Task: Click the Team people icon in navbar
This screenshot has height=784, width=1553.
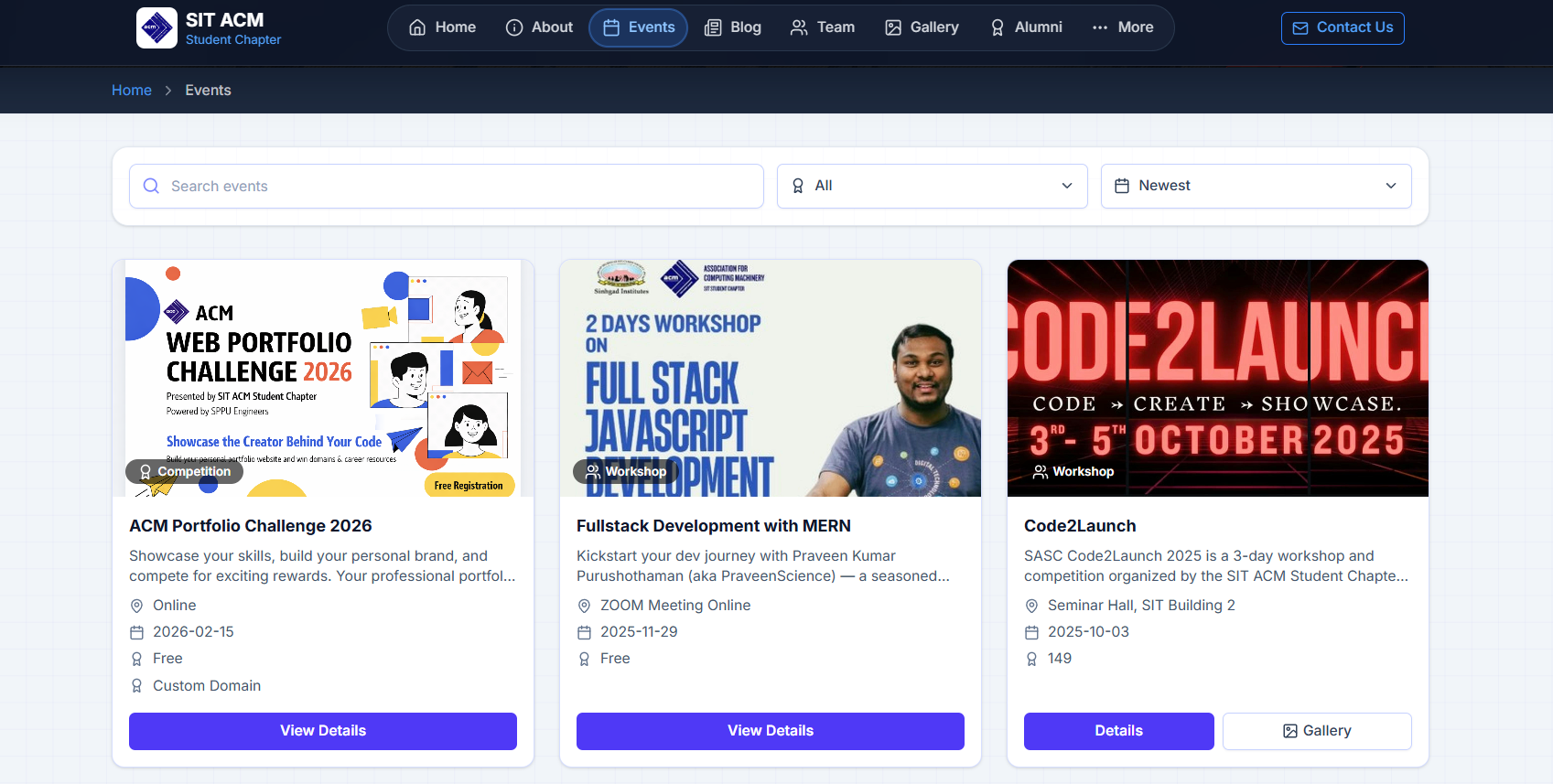Action: point(799,27)
